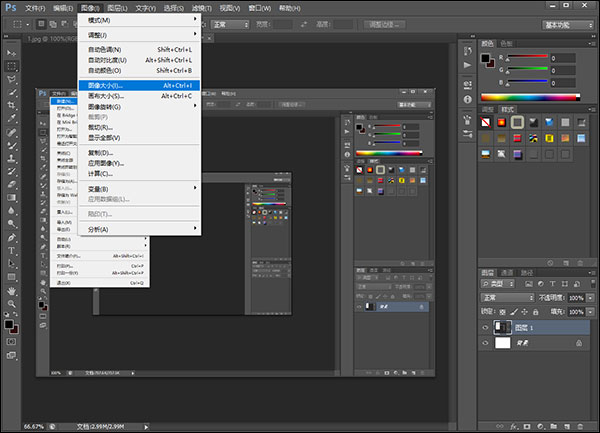
Task: Switch to the 通道 tab
Action: [x=507, y=272]
